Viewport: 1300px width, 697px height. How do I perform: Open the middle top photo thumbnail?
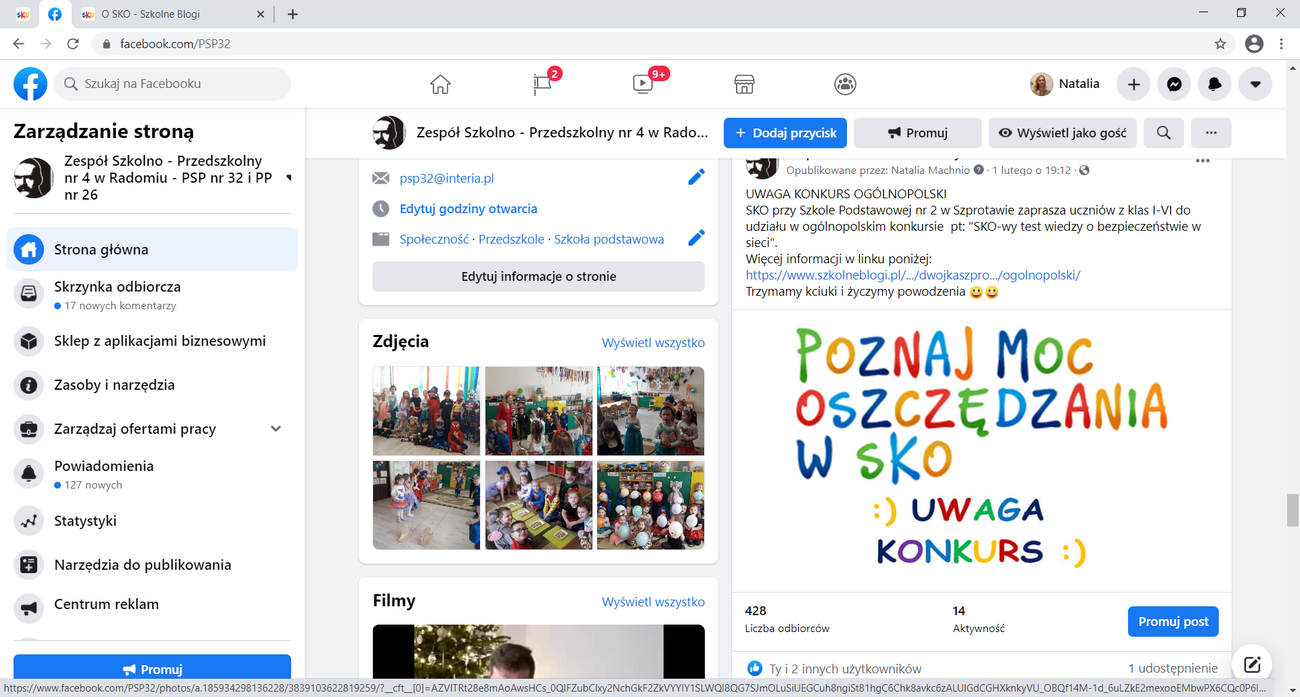pos(538,411)
